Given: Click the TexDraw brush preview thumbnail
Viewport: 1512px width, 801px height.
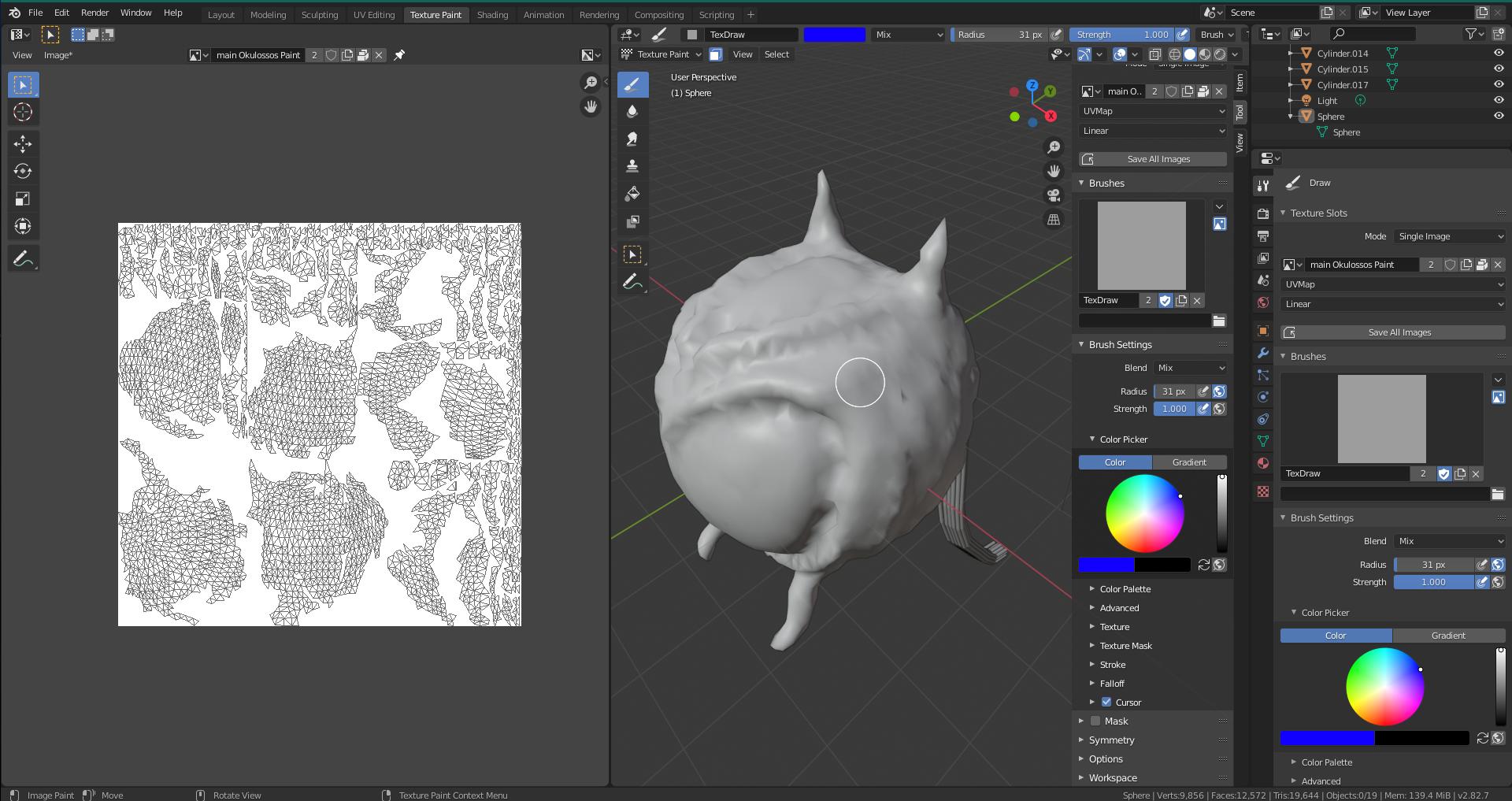Looking at the screenshot, I should coord(1141,246).
